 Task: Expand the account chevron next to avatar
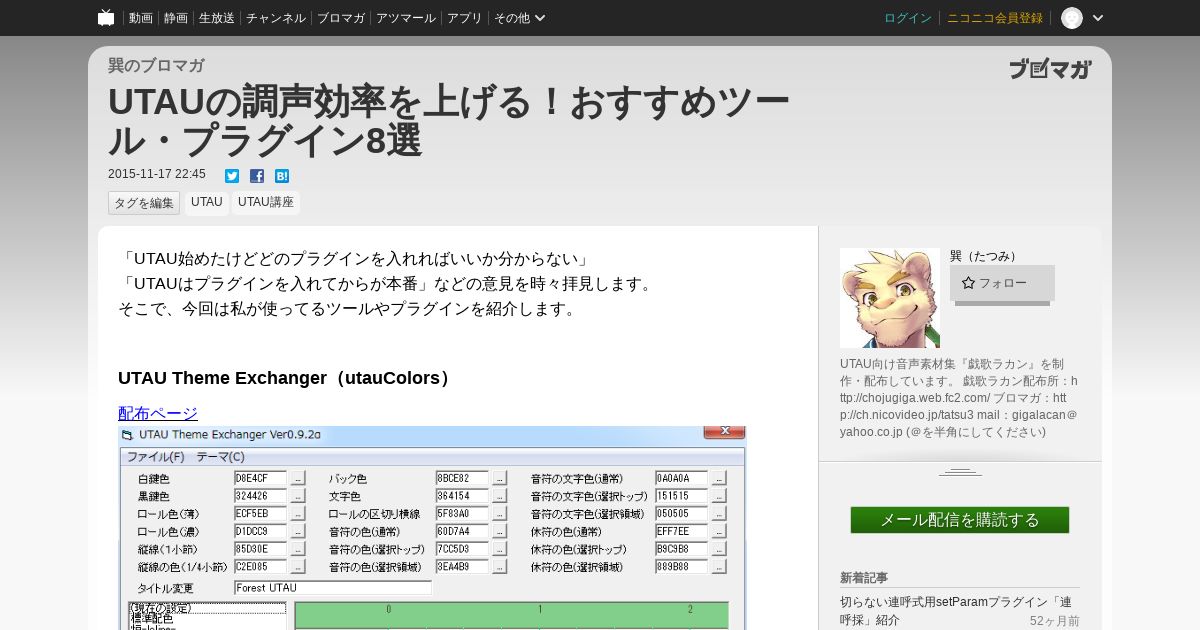pyautogui.click(x=1098, y=18)
